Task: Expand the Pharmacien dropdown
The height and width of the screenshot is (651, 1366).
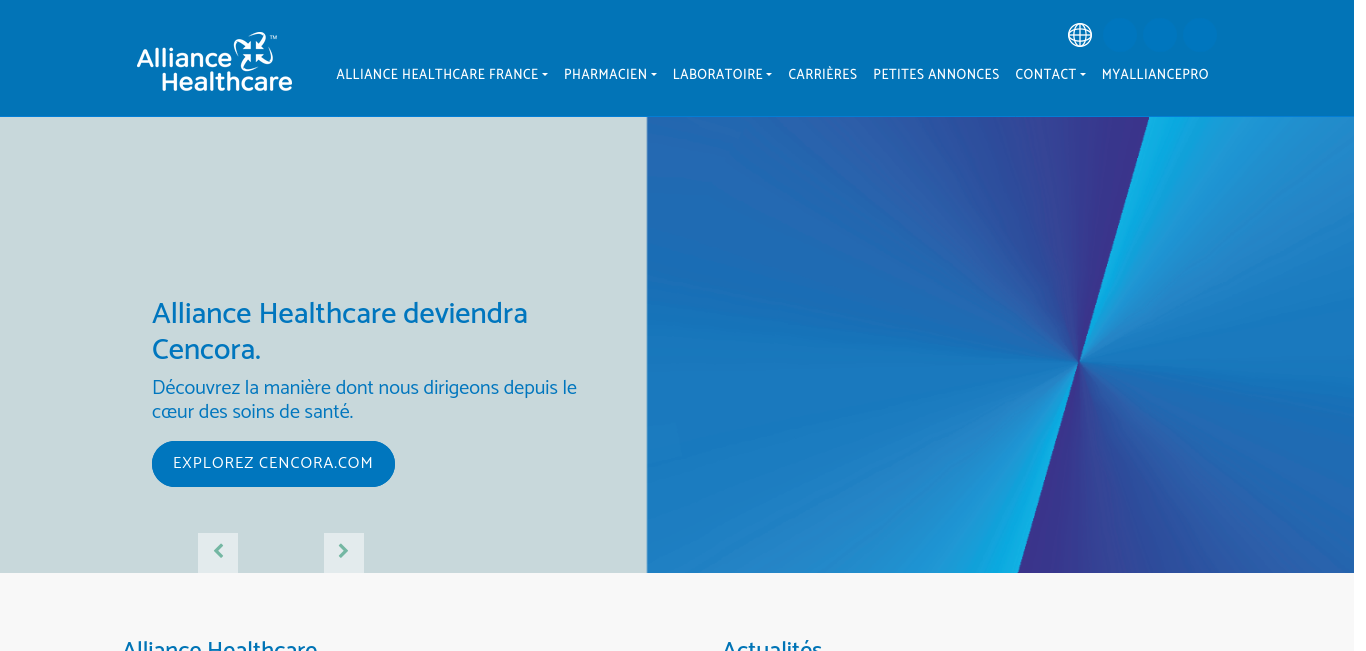Action: click(x=610, y=75)
